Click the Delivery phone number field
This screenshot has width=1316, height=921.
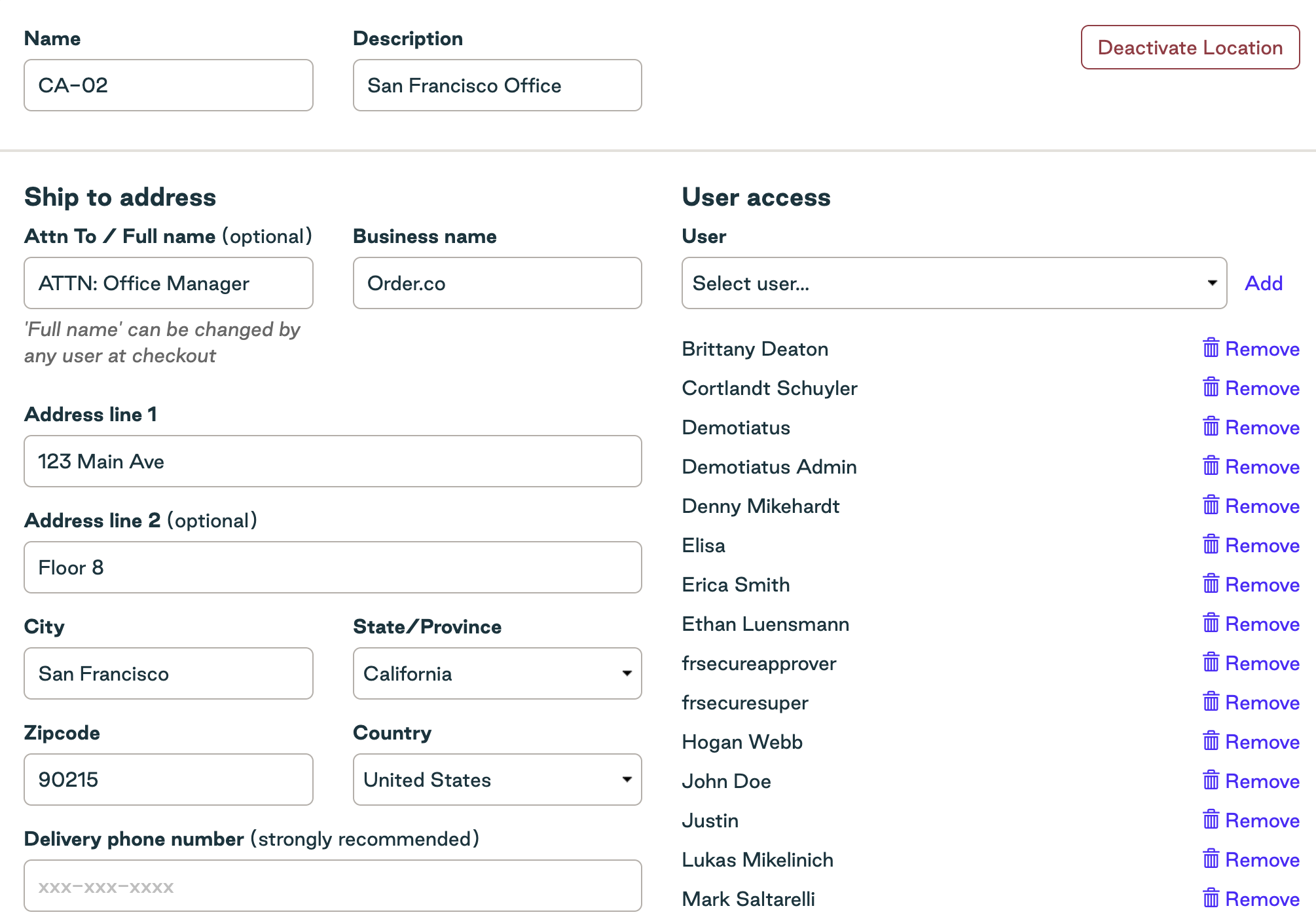[333, 886]
